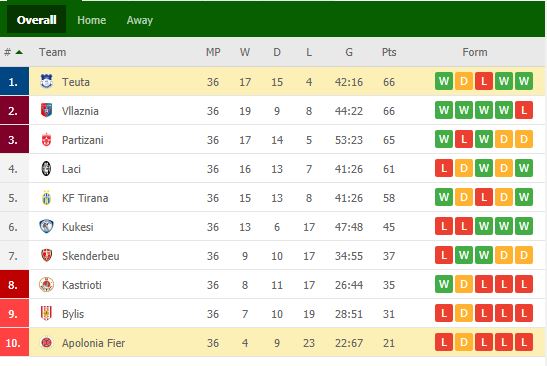
Task: Click the Kastrioti club crest icon
Action: tap(46, 284)
